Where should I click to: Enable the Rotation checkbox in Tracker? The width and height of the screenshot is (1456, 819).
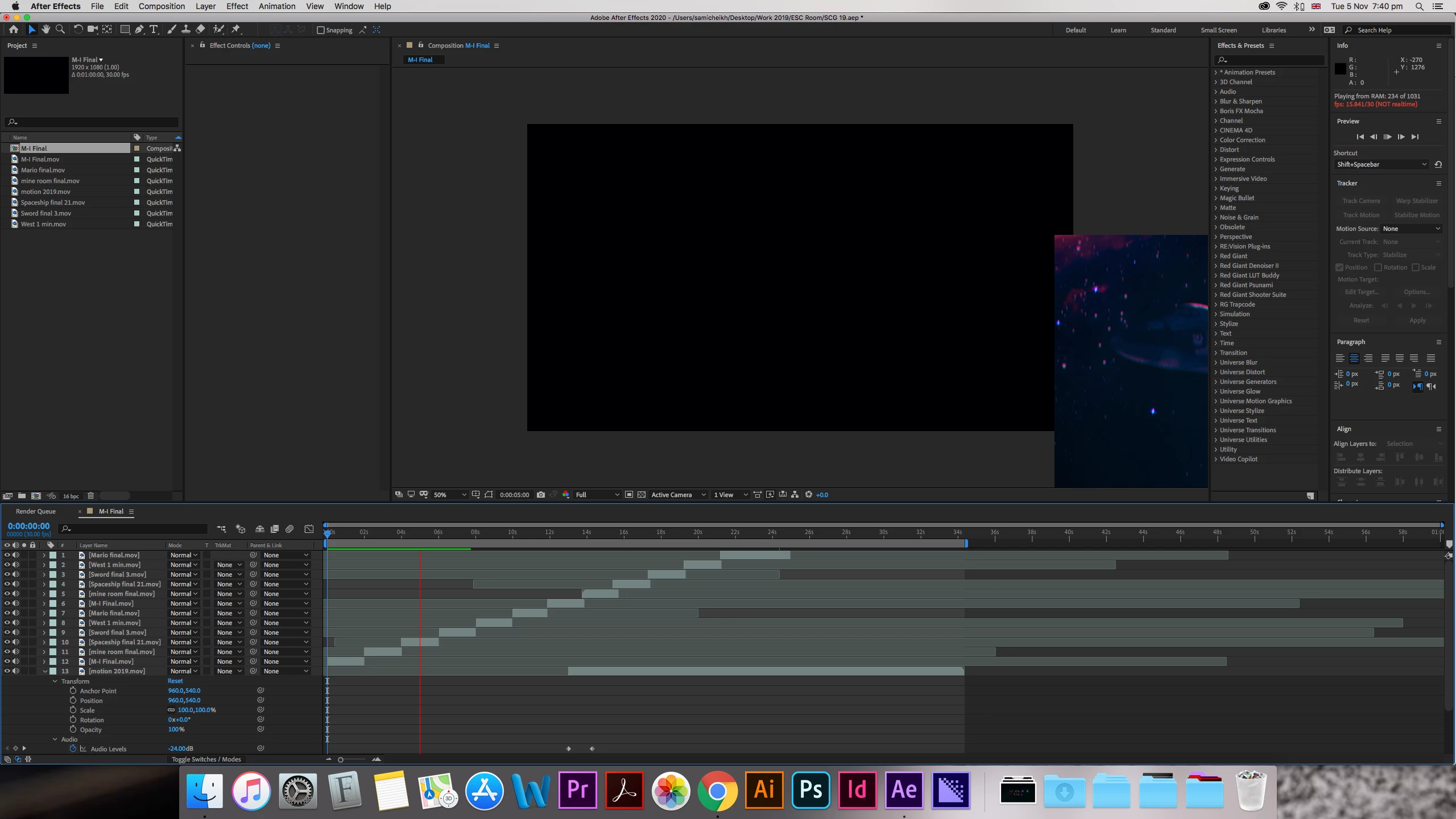click(1378, 267)
